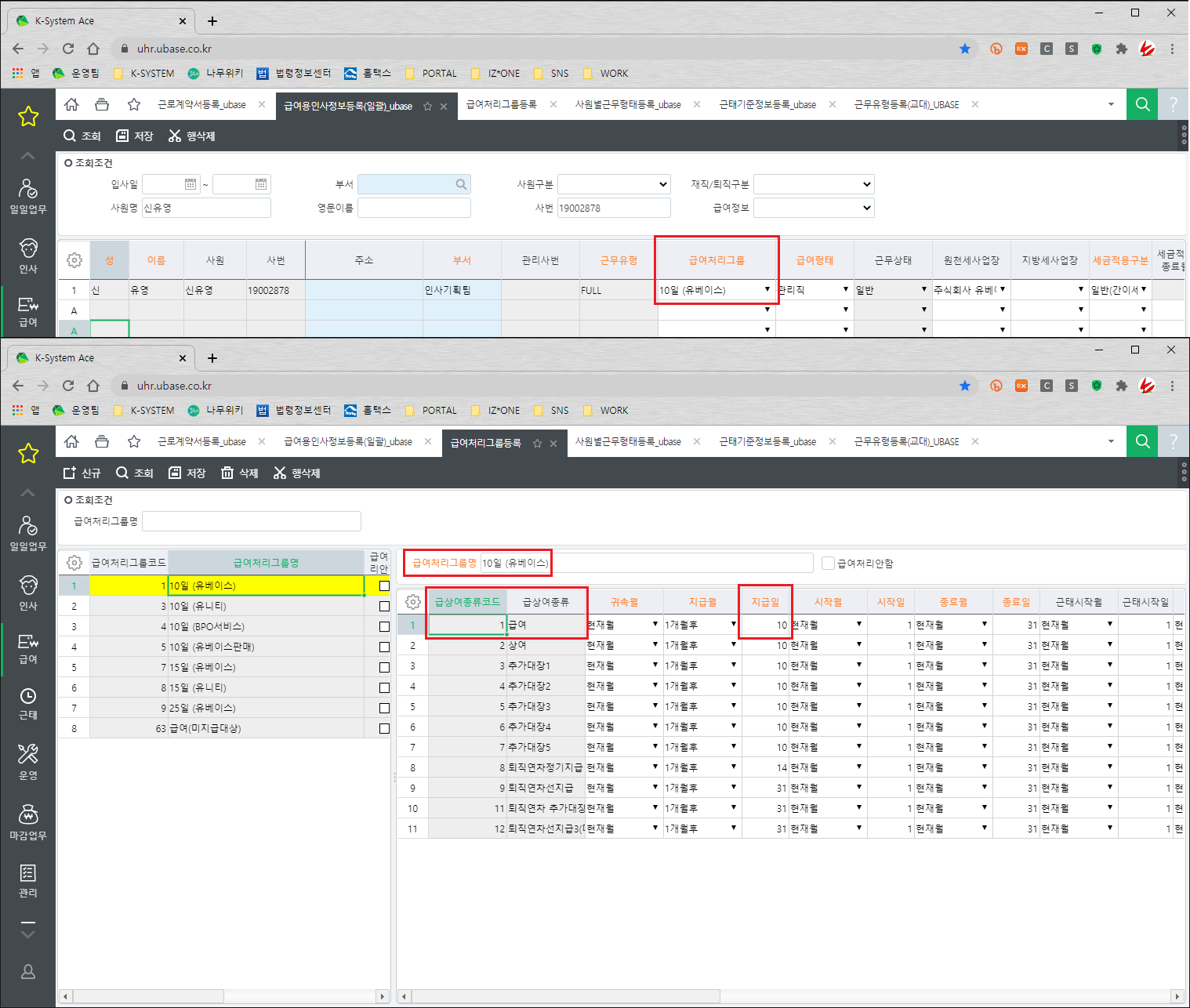Open the 재직/퇴직구분 dropdown
The height and width of the screenshot is (1008, 1190).
(814, 184)
